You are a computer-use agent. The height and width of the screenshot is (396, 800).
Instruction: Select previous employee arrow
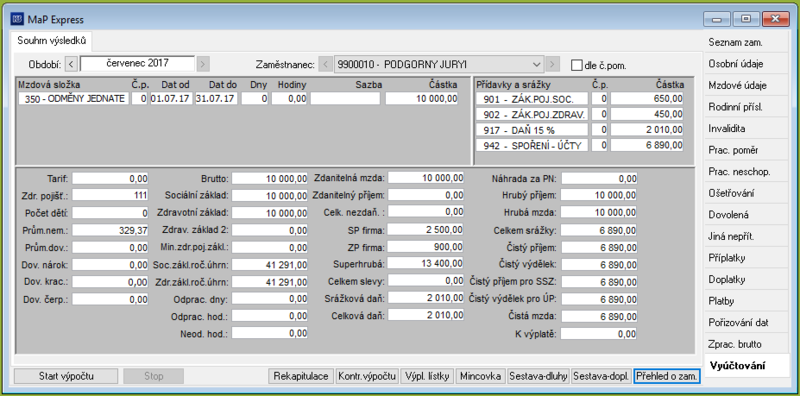[326, 65]
